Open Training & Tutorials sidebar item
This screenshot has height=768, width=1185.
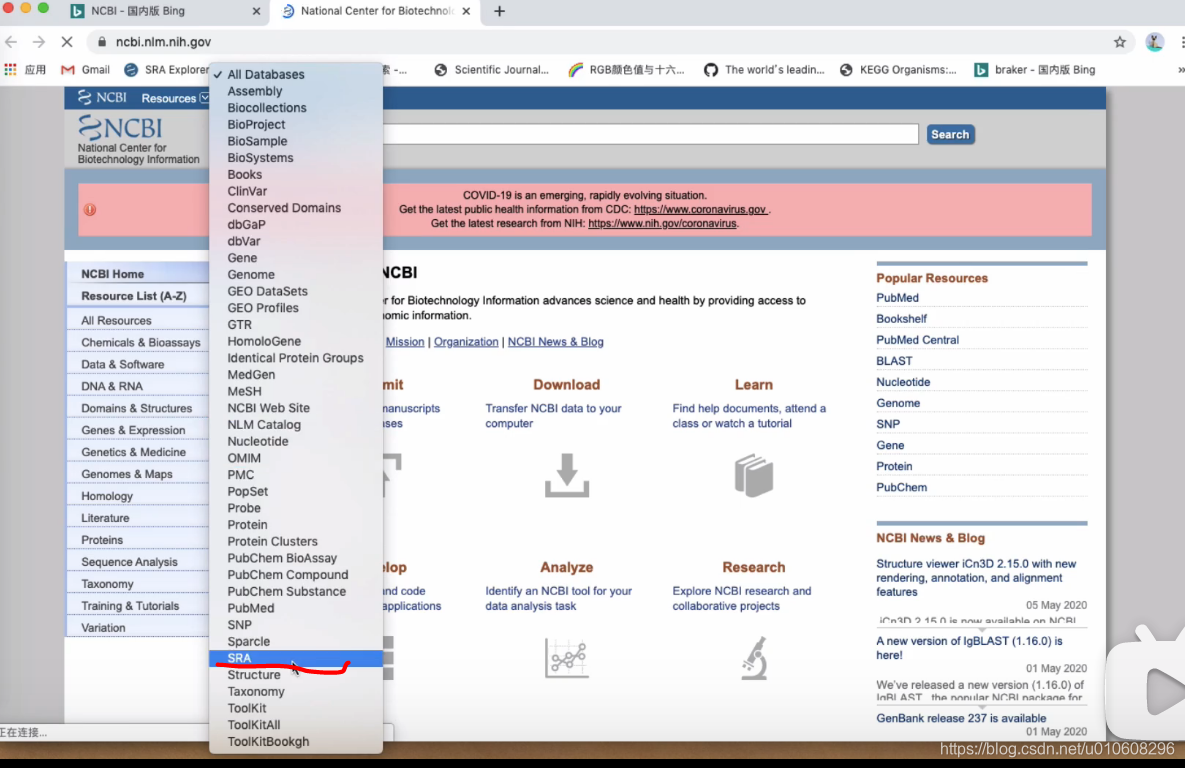(130, 605)
